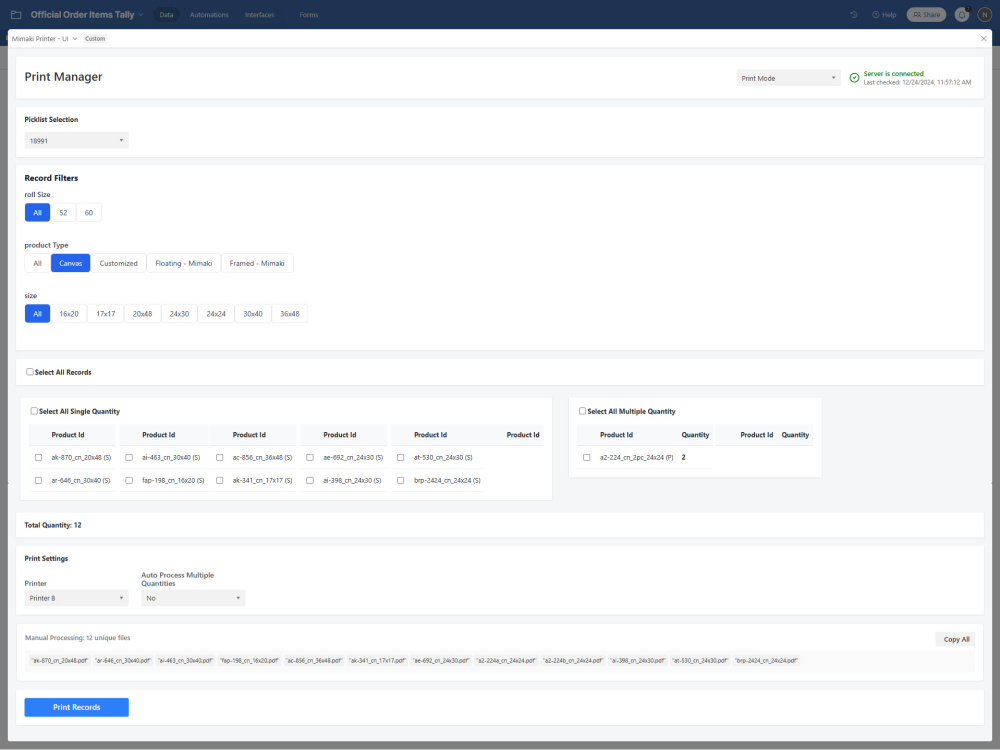The width and height of the screenshot is (1000, 750).
Task: Click the Share button
Action: click(926, 15)
